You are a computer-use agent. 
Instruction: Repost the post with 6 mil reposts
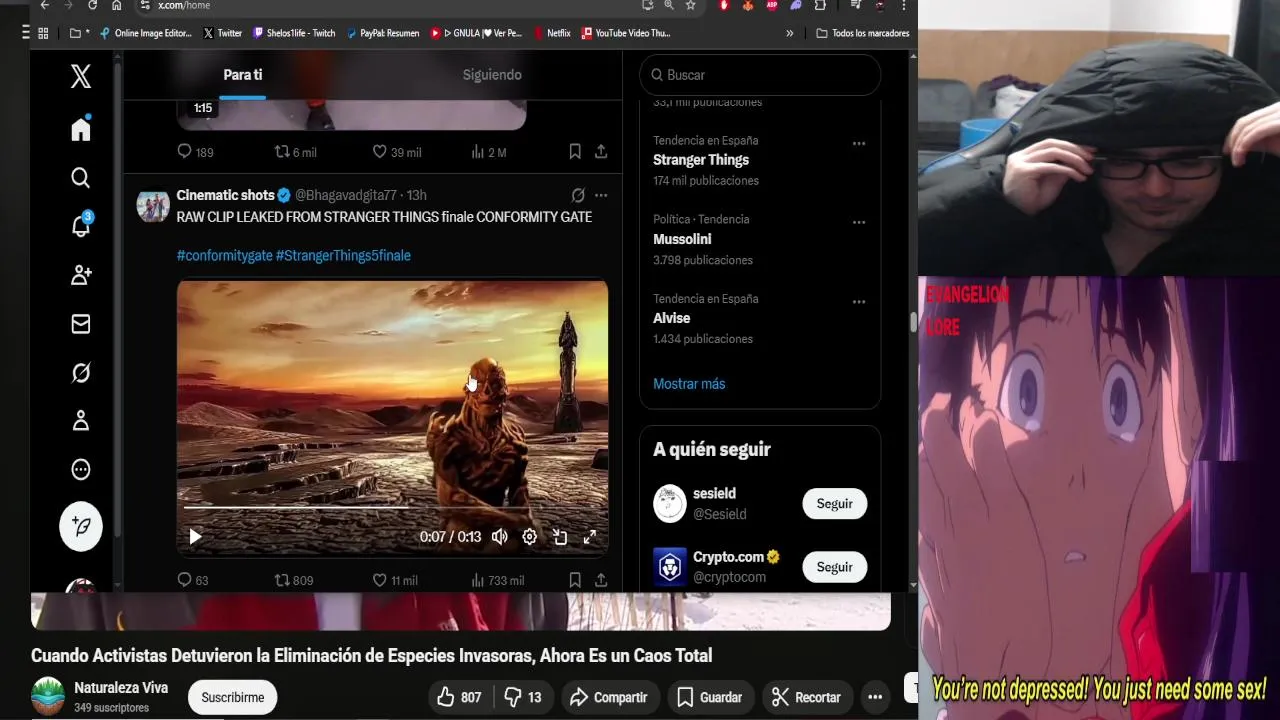[x=295, y=152]
